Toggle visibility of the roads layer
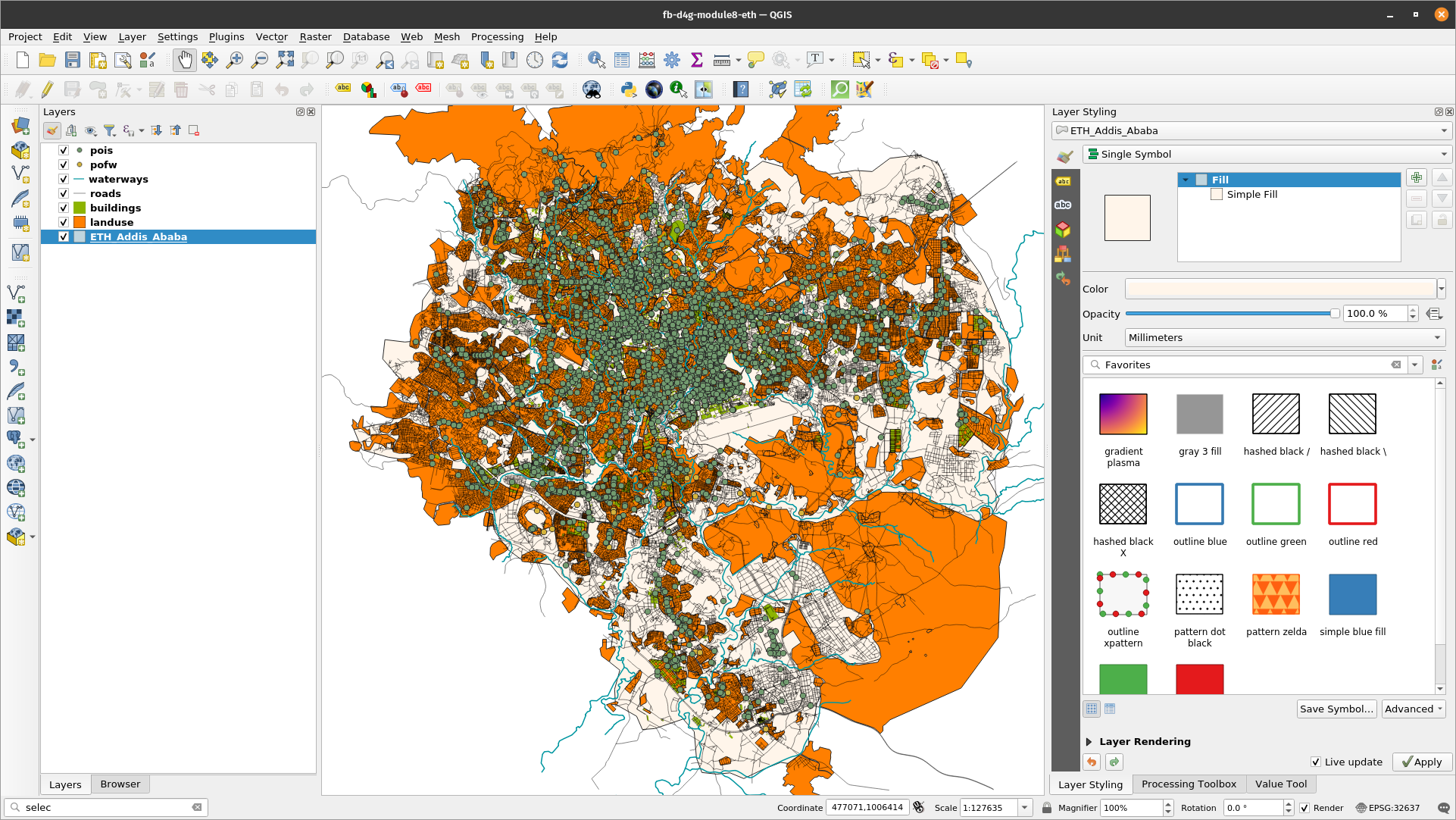Screen dimensions: 1456x820 (64, 193)
